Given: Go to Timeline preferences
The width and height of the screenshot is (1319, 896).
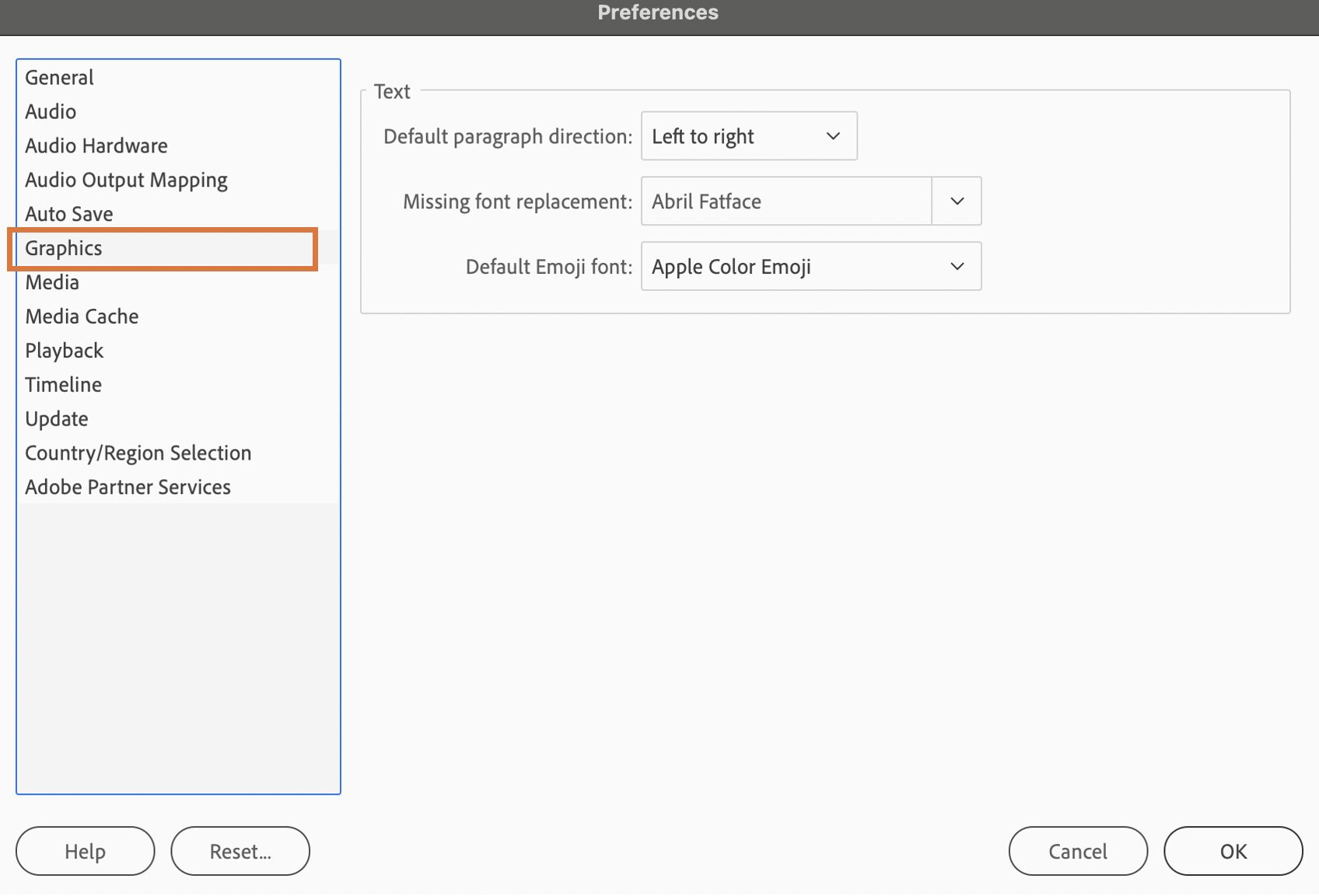Looking at the screenshot, I should [64, 385].
